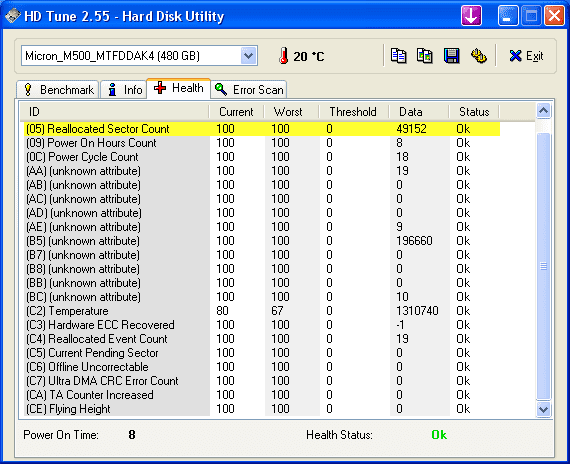Click data value 49152
570x464 pixels.
click(x=411, y=129)
